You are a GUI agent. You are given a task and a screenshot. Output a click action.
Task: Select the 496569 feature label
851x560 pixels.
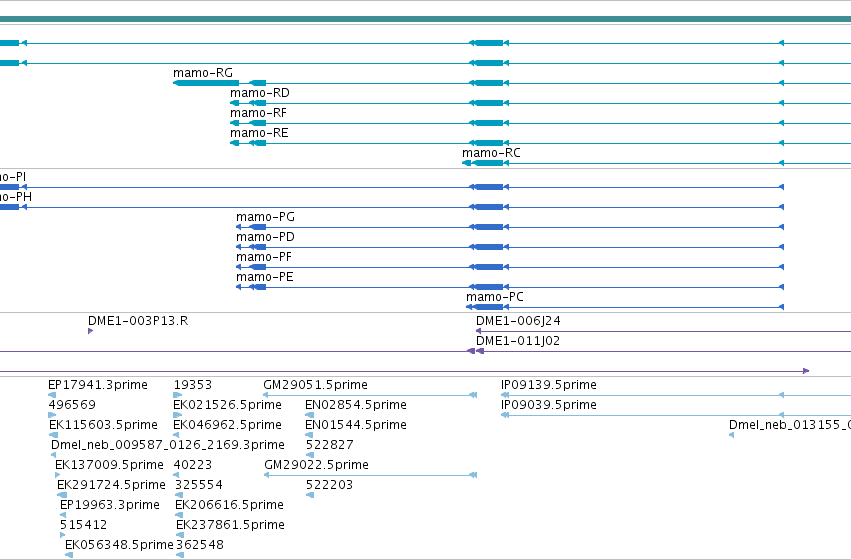(x=72, y=405)
